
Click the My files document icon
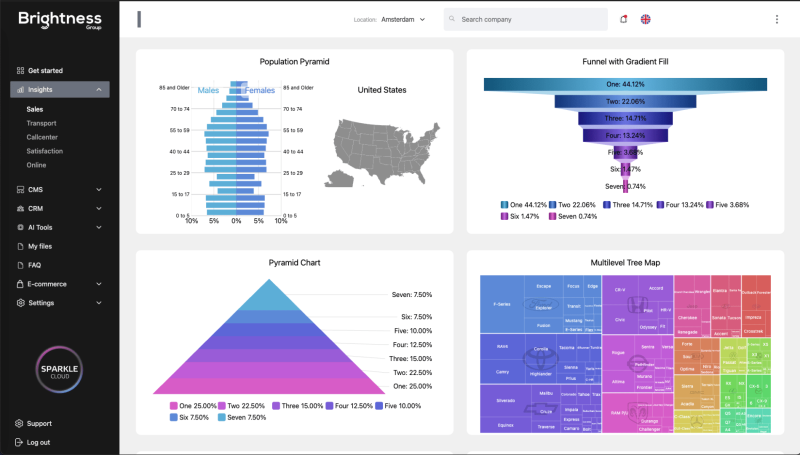coord(20,246)
